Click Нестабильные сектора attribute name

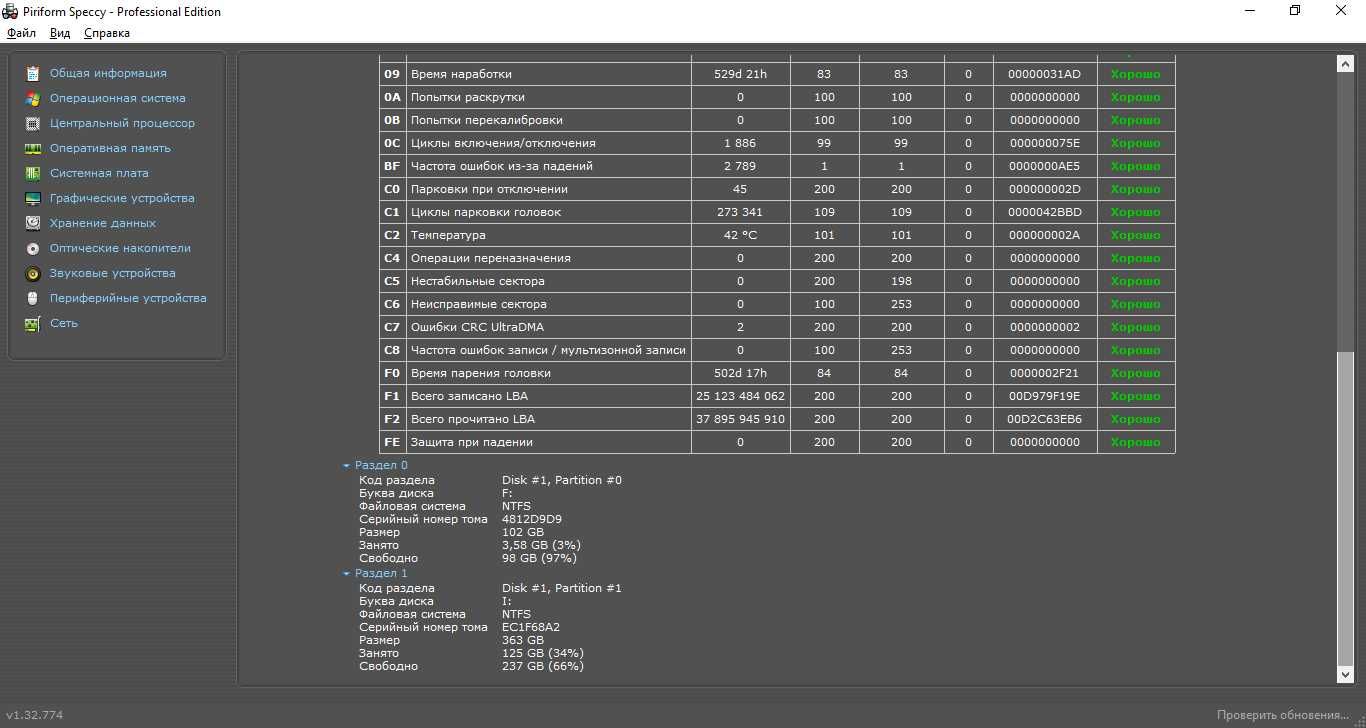478,281
